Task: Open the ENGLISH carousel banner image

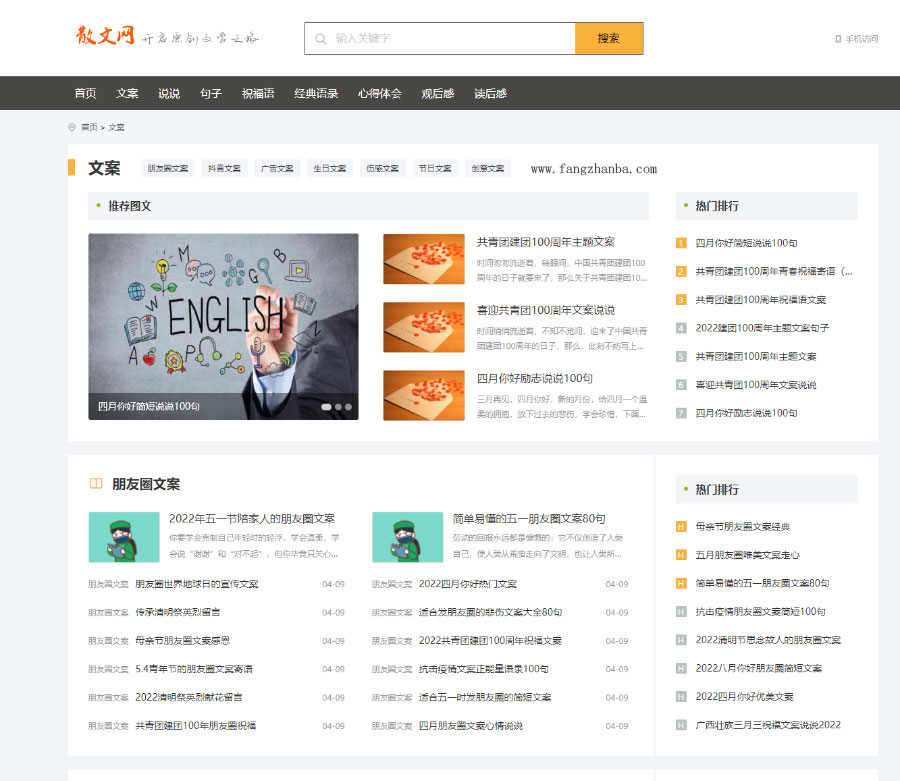Action: click(223, 326)
